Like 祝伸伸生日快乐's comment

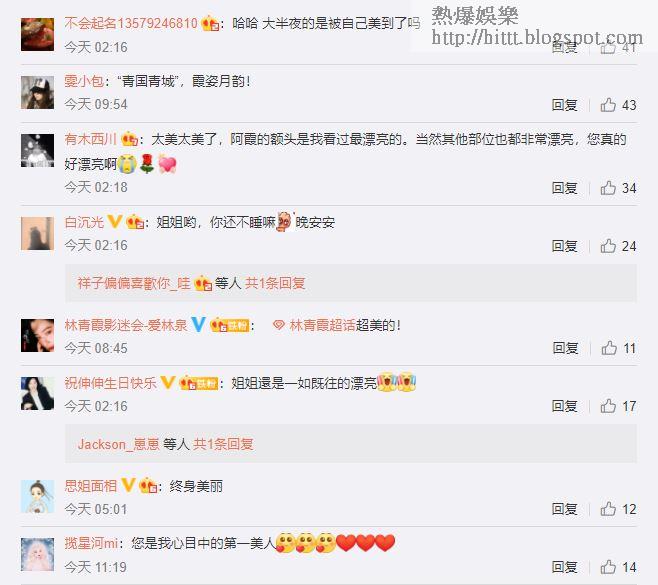point(608,406)
